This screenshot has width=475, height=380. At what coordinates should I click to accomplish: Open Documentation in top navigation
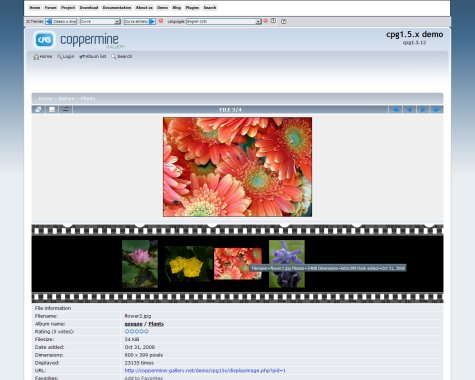[117, 8]
